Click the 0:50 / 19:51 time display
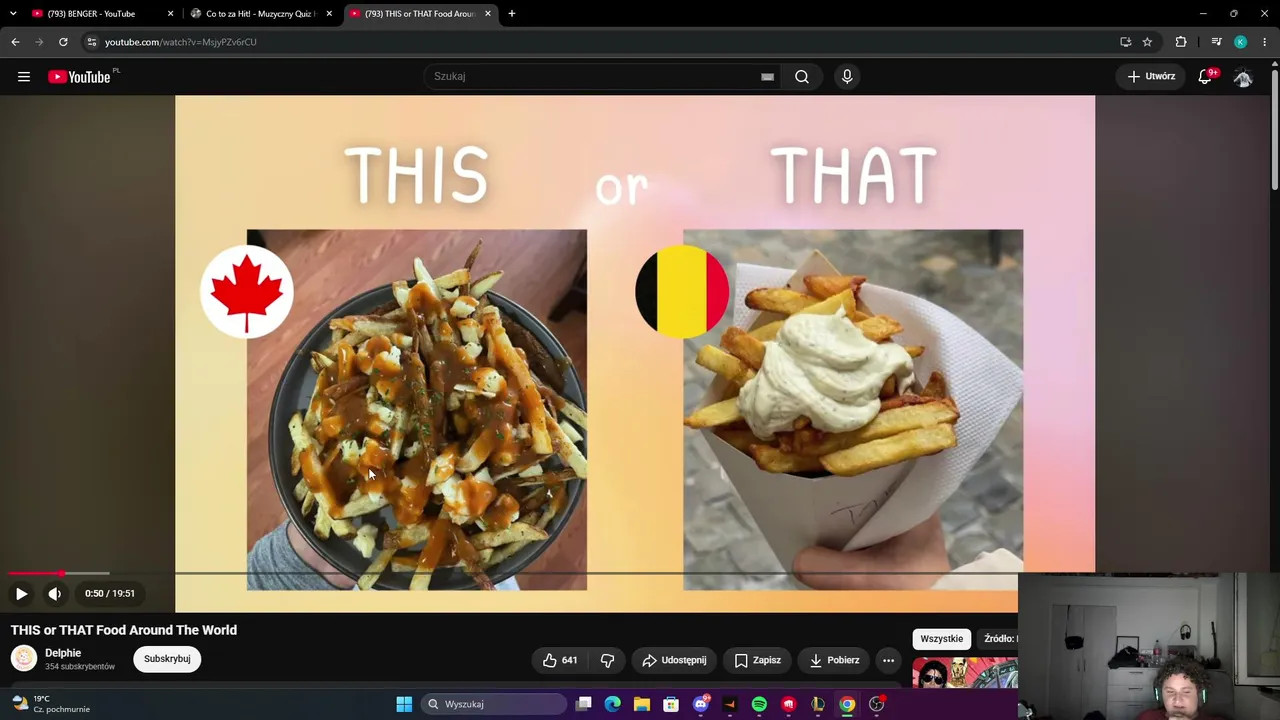 coord(110,593)
